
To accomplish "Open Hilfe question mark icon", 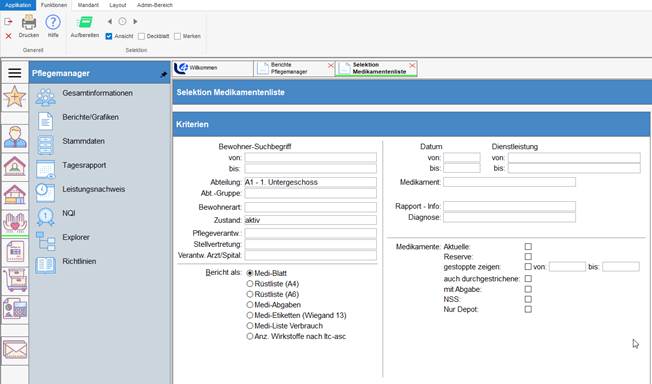I will (53, 22).
